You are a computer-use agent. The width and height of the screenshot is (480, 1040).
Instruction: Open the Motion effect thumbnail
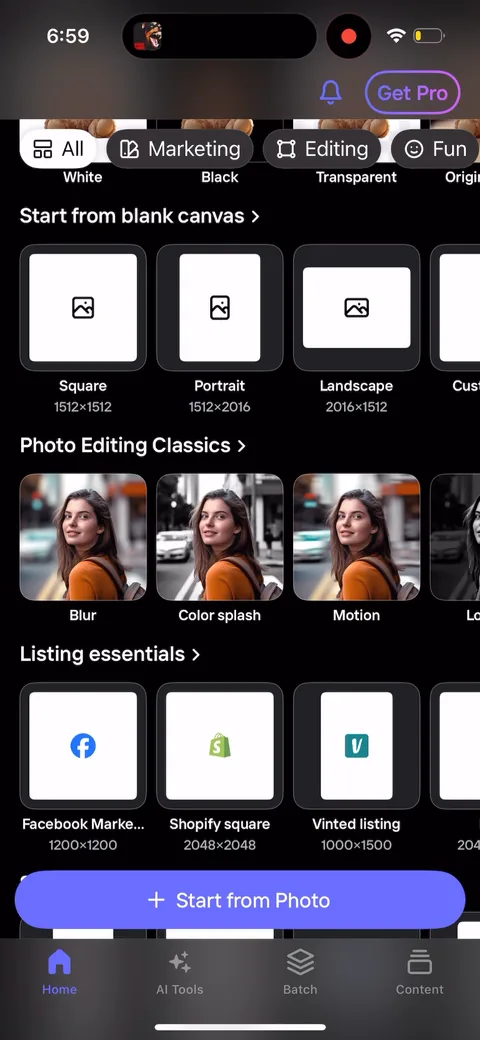pos(357,537)
